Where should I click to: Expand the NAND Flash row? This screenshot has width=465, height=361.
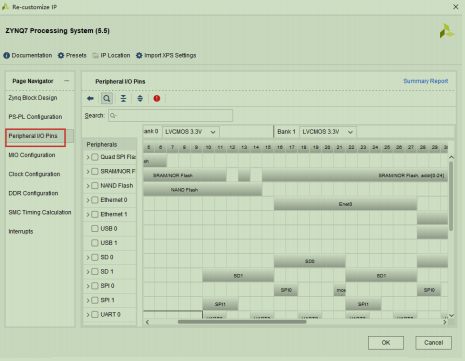[88, 186]
